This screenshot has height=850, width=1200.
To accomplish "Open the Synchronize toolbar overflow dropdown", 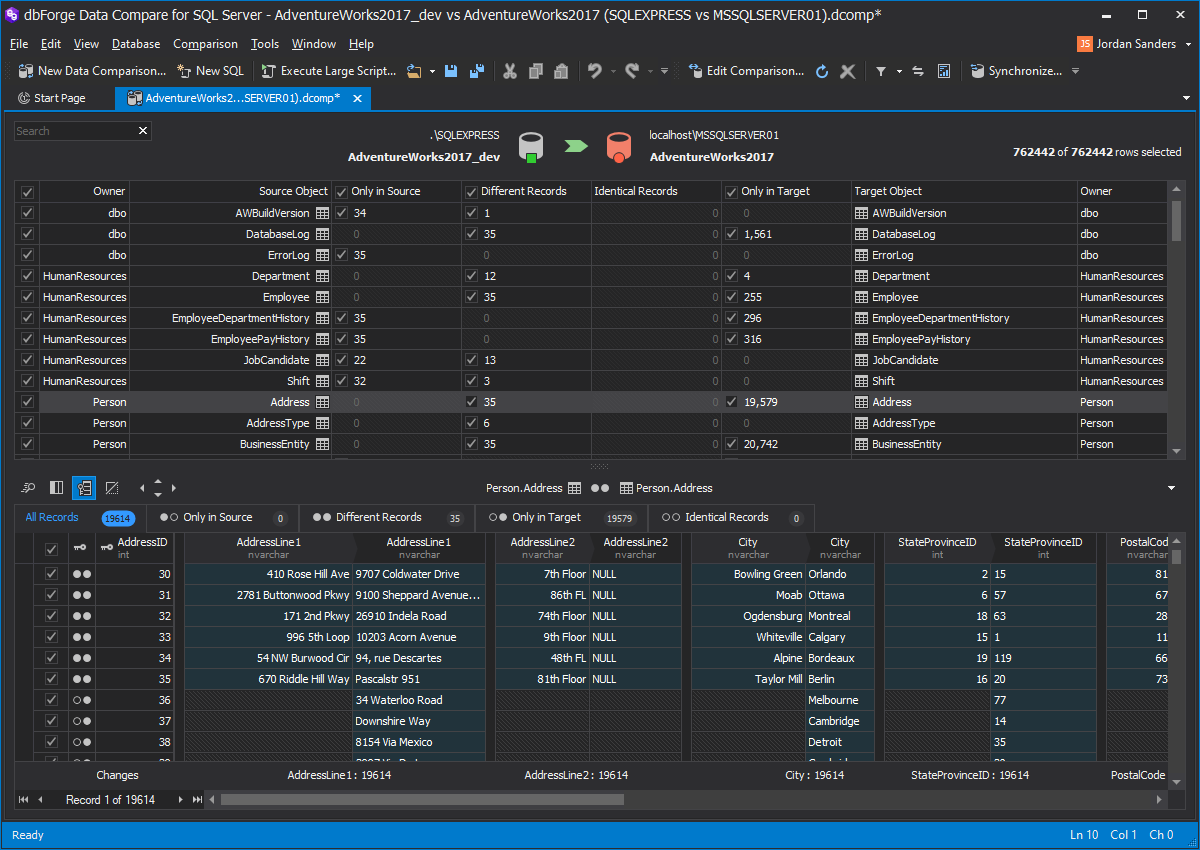I will click(1075, 71).
